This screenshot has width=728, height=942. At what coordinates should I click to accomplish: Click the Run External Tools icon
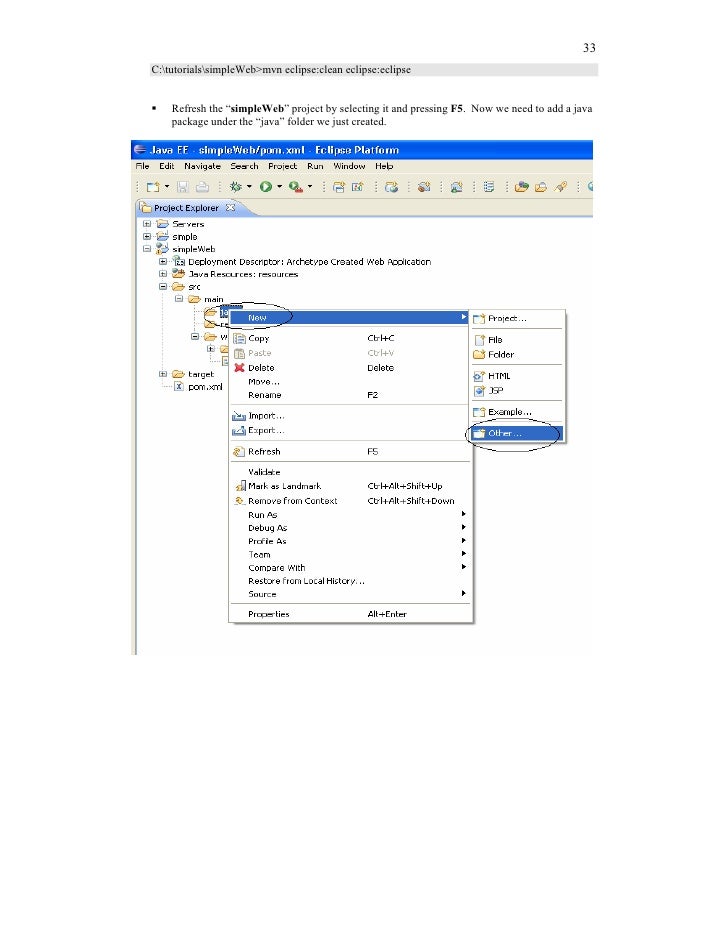(x=296, y=187)
